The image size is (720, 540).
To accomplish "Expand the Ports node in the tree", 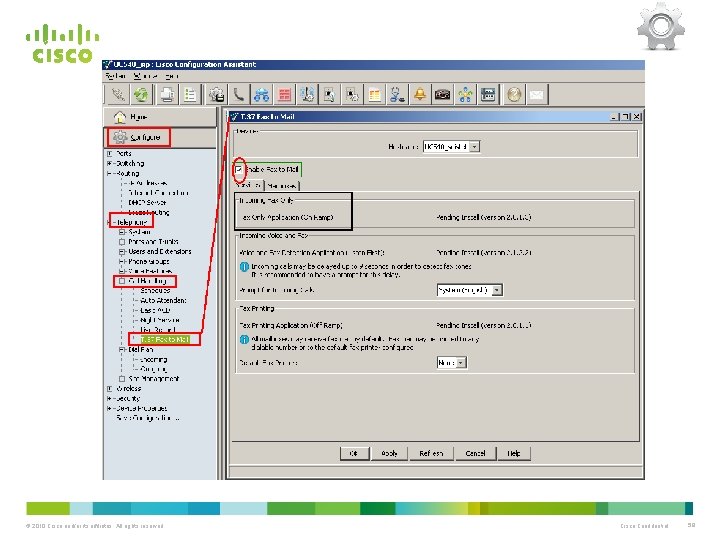I will [110, 153].
